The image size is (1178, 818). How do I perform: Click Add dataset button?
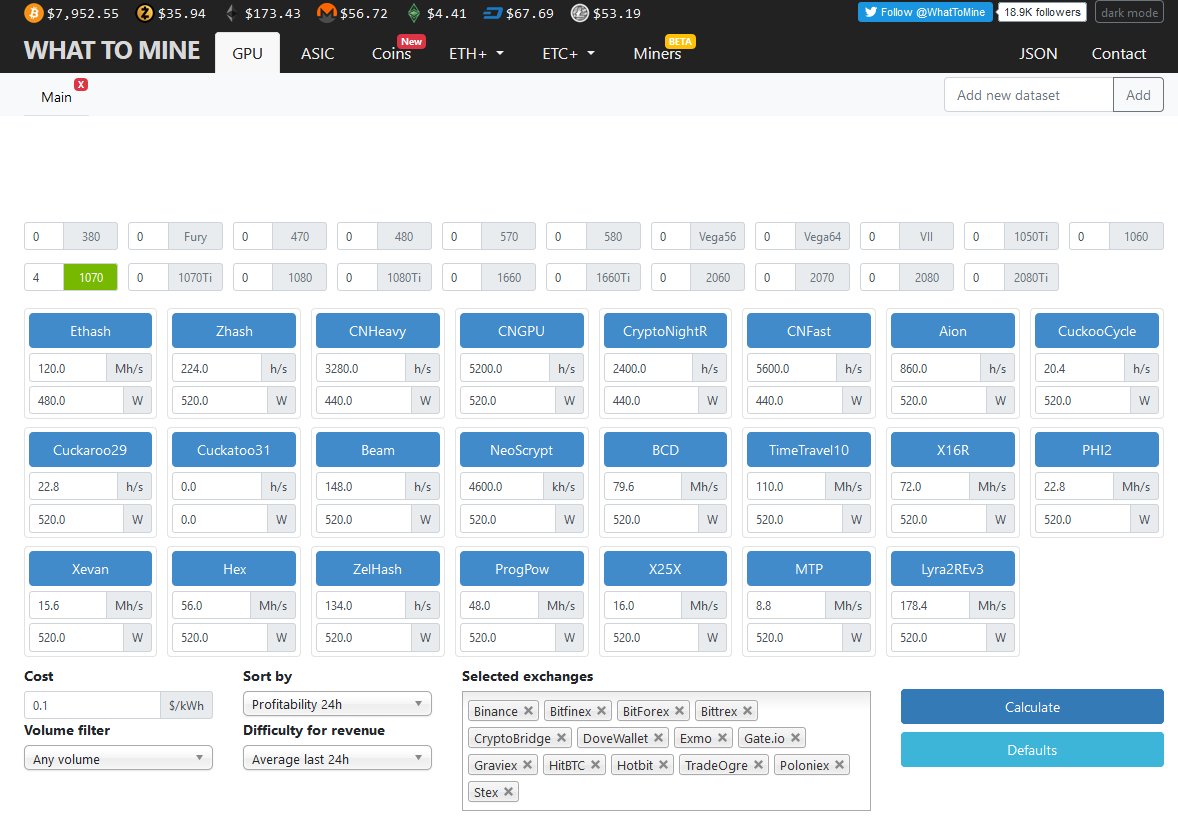pos(1137,95)
